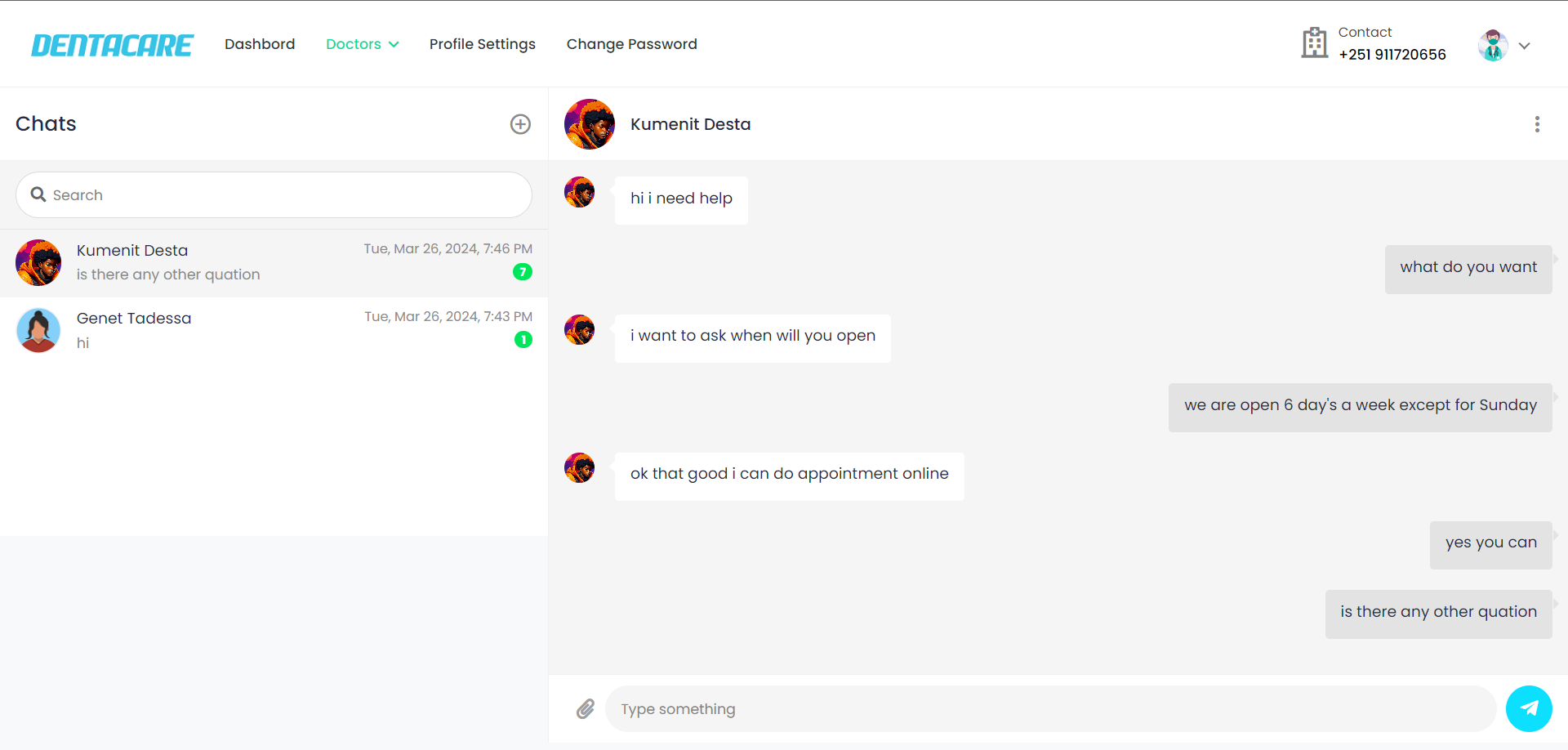The width and height of the screenshot is (1568, 750).
Task: Click the contact phone number +251 911720656
Action: pos(1392,55)
